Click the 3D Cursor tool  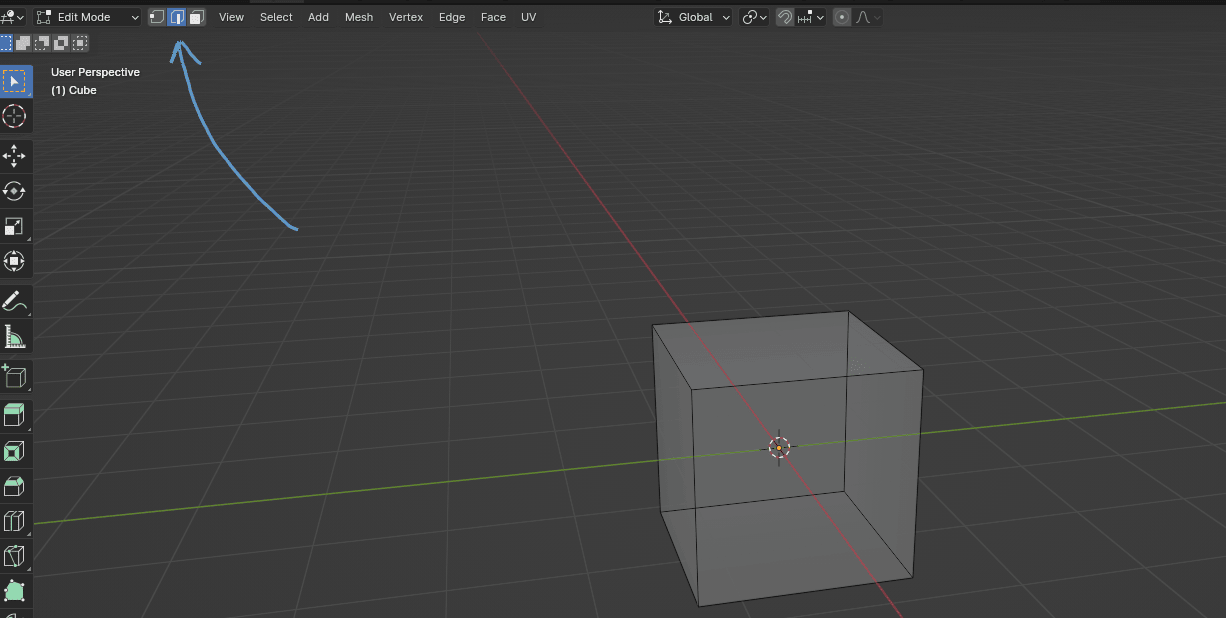[15, 116]
